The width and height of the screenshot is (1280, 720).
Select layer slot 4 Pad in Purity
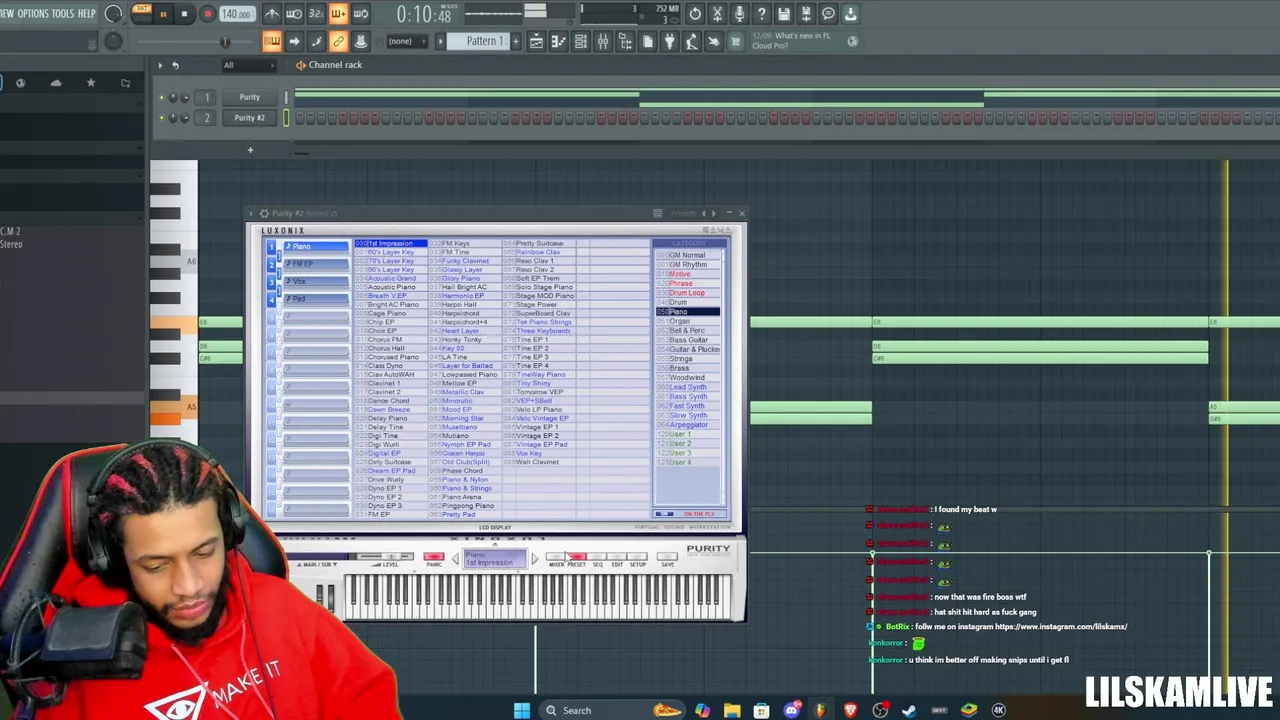point(315,299)
